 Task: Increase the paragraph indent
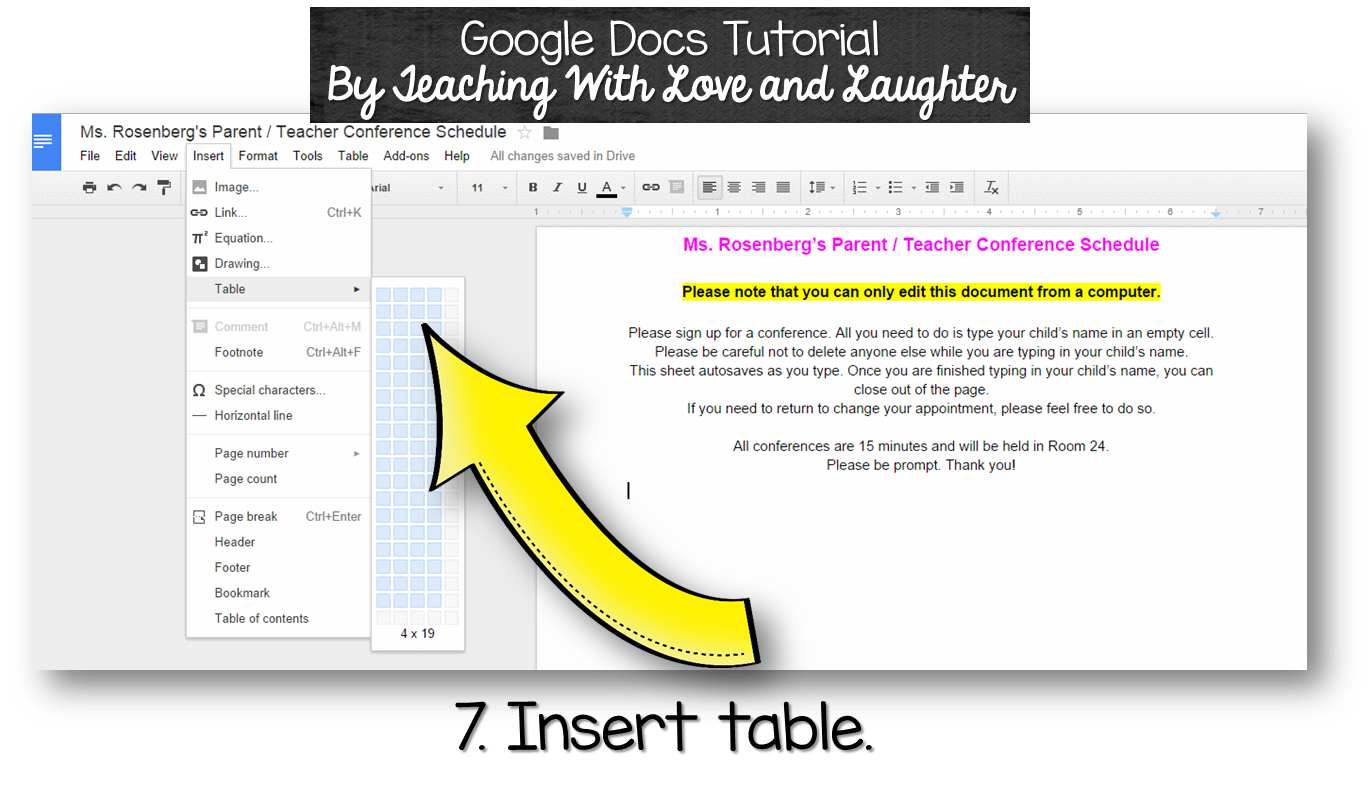point(957,187)
